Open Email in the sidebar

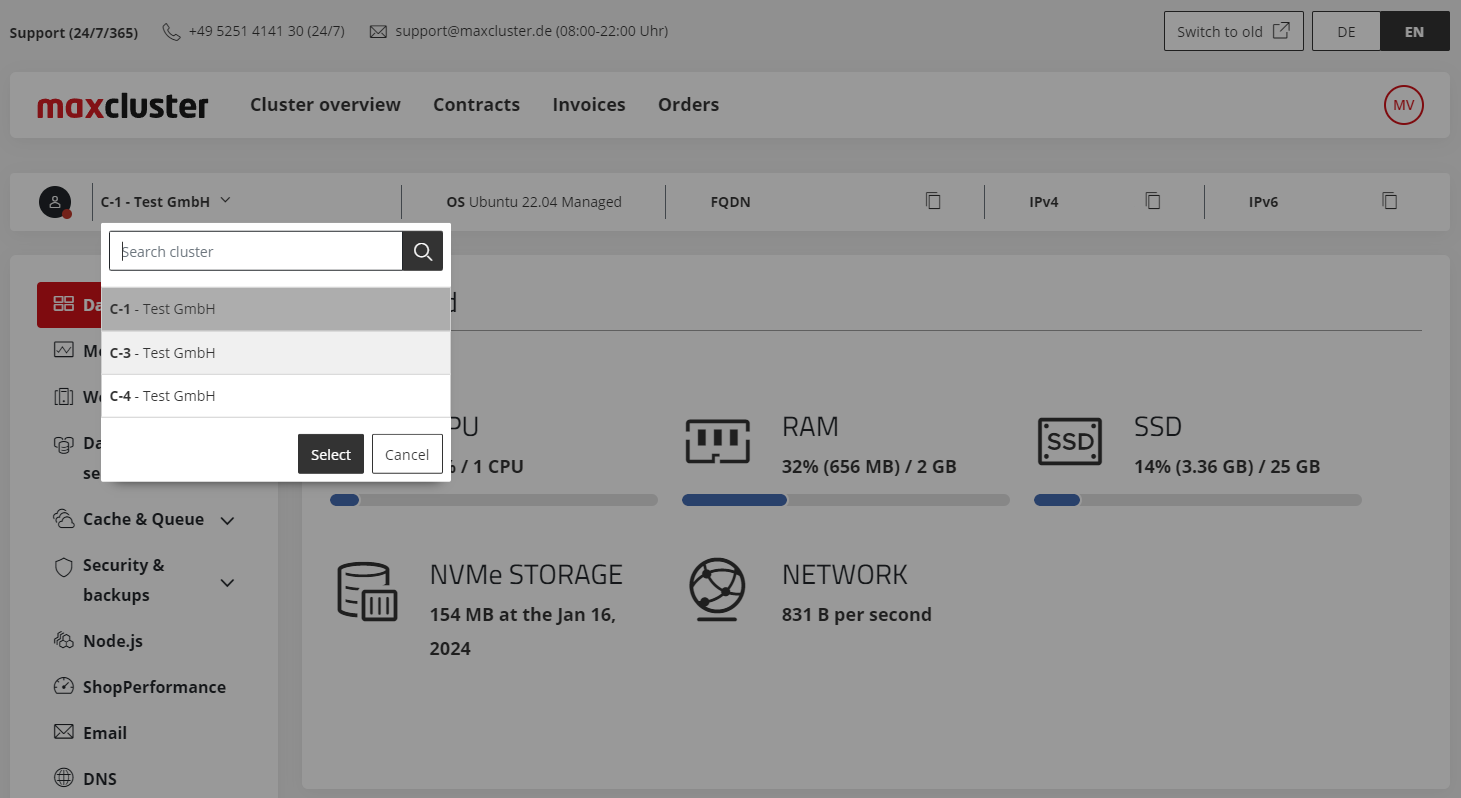(105, 733)
